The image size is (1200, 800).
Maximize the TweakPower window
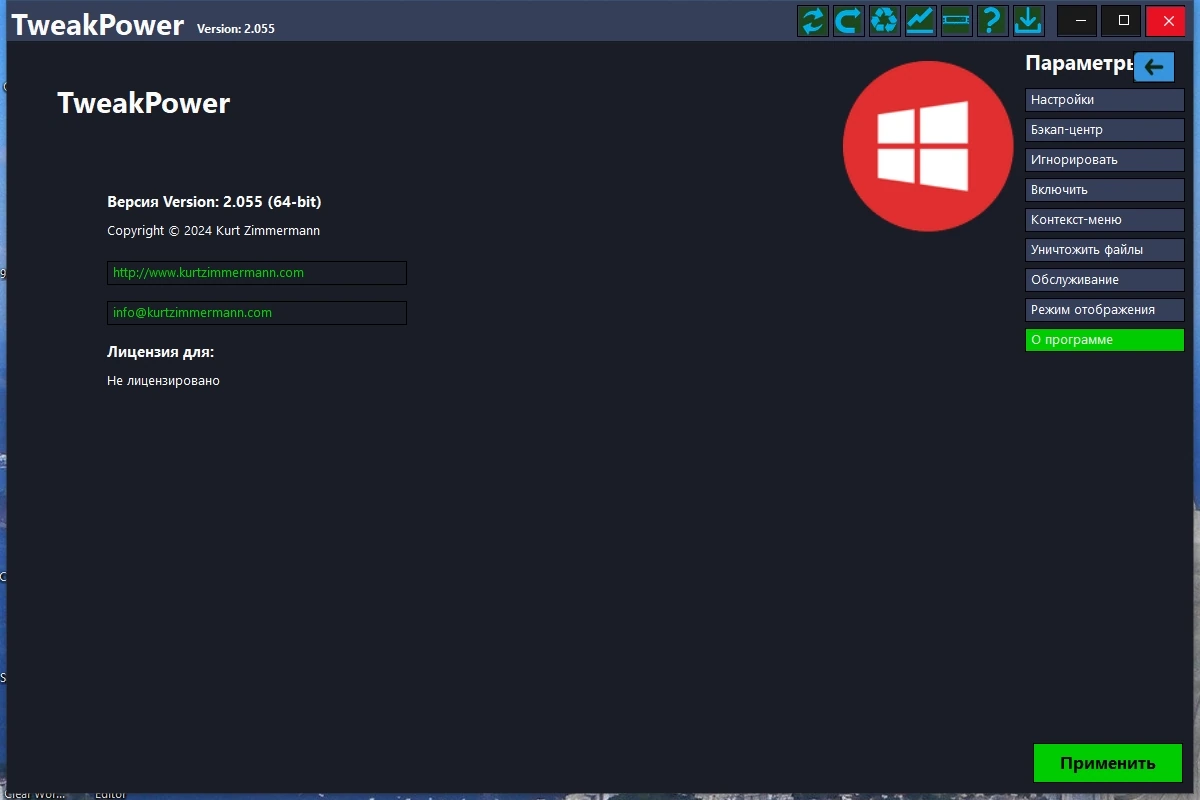pyautogui.click(x=1122, y=20)
